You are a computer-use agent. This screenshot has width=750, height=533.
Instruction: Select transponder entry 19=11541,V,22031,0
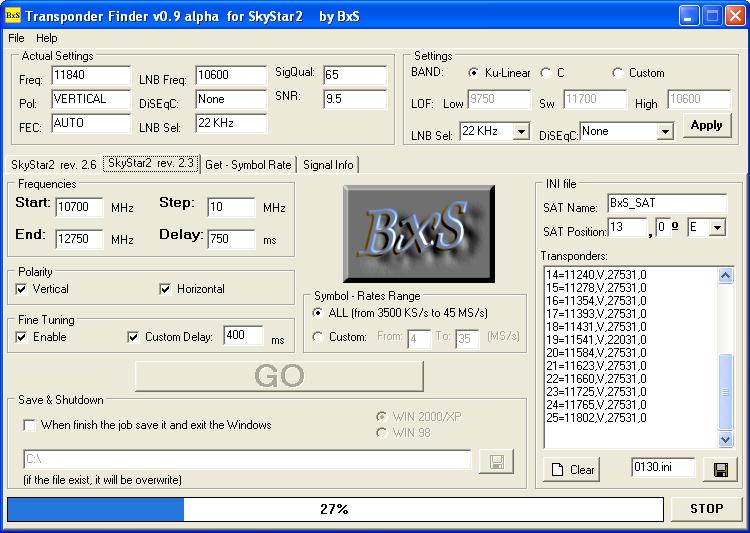click(596, 340)
